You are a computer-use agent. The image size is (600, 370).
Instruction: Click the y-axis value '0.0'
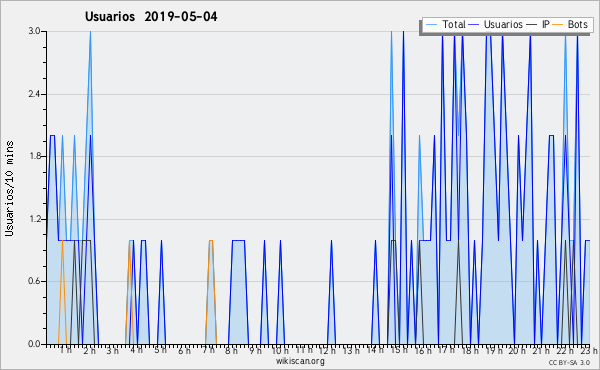(35, 344)
